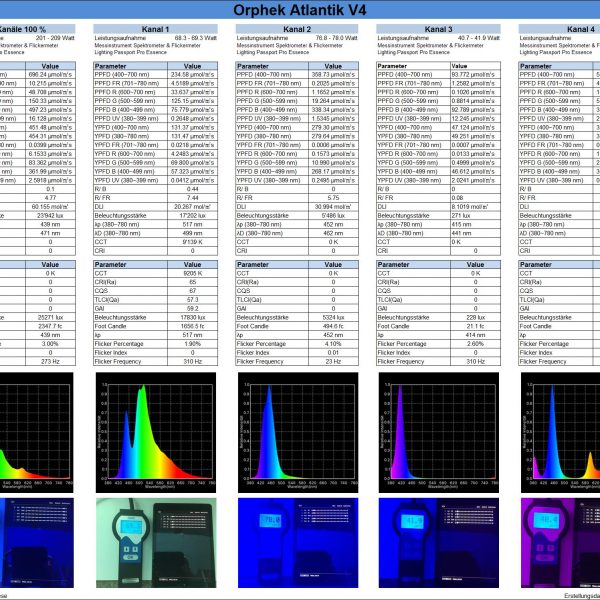
Task: Click Kanal 2 DLI value 30.994 mol/m²
Action: pyautogui.click(x=333, y=207)
